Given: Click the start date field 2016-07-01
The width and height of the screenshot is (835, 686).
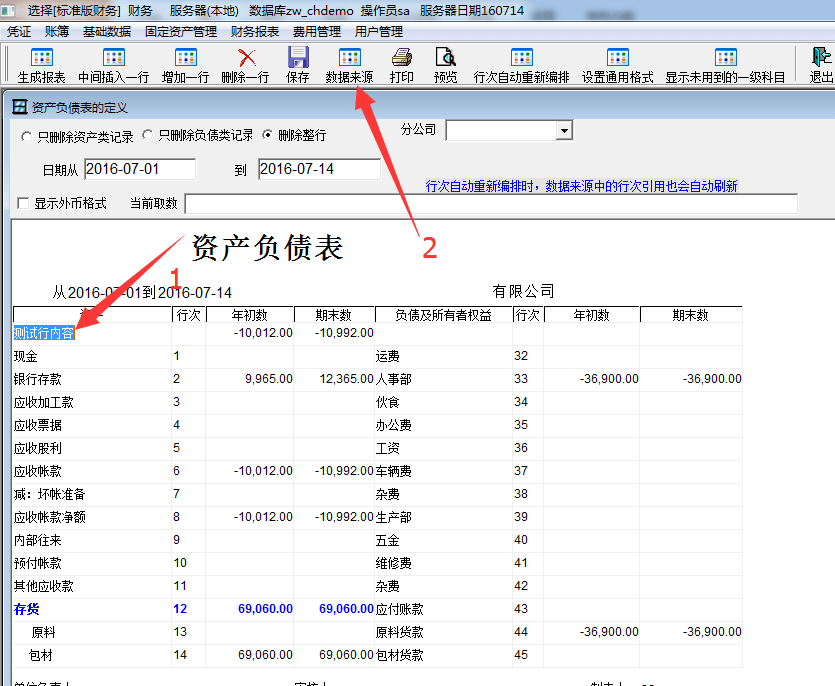Looking at the screenshot, I should pos(139,169).
